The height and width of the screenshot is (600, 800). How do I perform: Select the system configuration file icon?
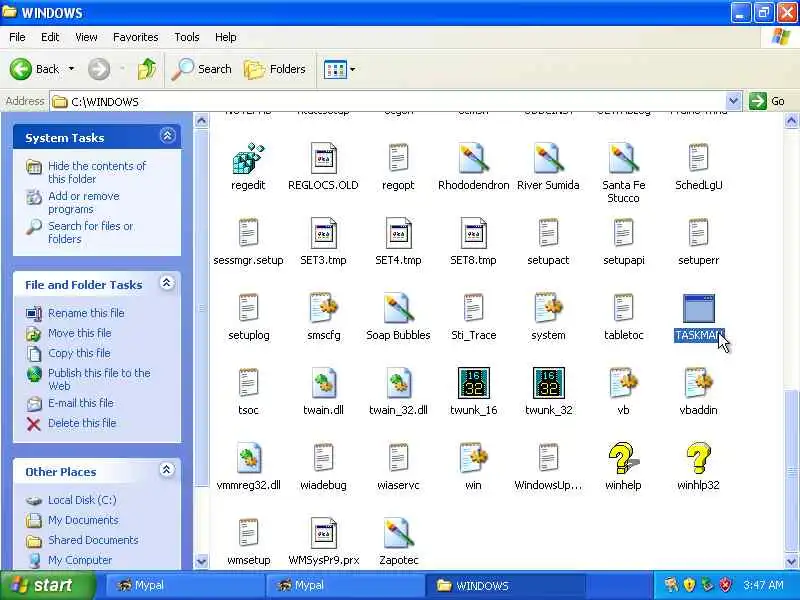pyautogui.click(x=548, y=308)
